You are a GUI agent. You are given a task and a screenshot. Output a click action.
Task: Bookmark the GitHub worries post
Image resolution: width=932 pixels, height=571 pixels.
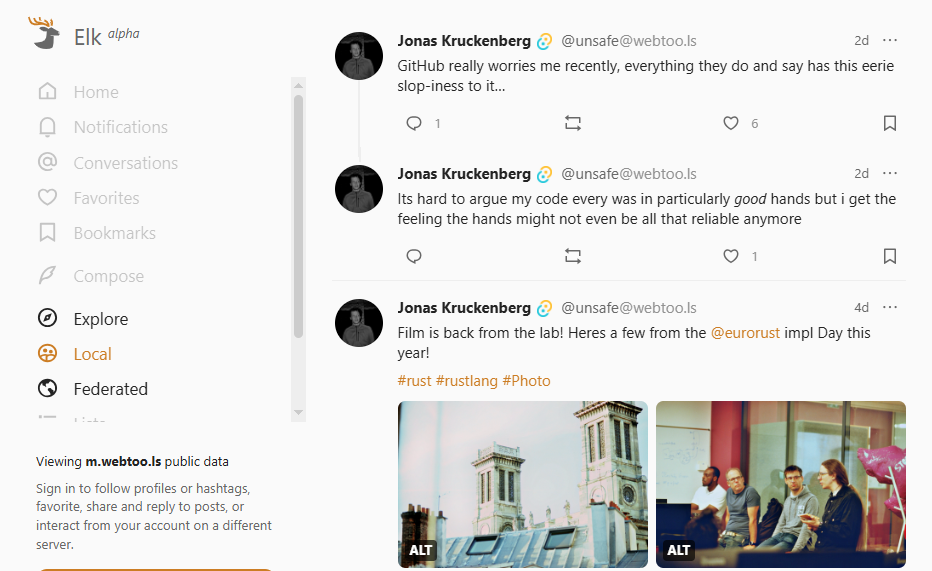pos(889,123)
